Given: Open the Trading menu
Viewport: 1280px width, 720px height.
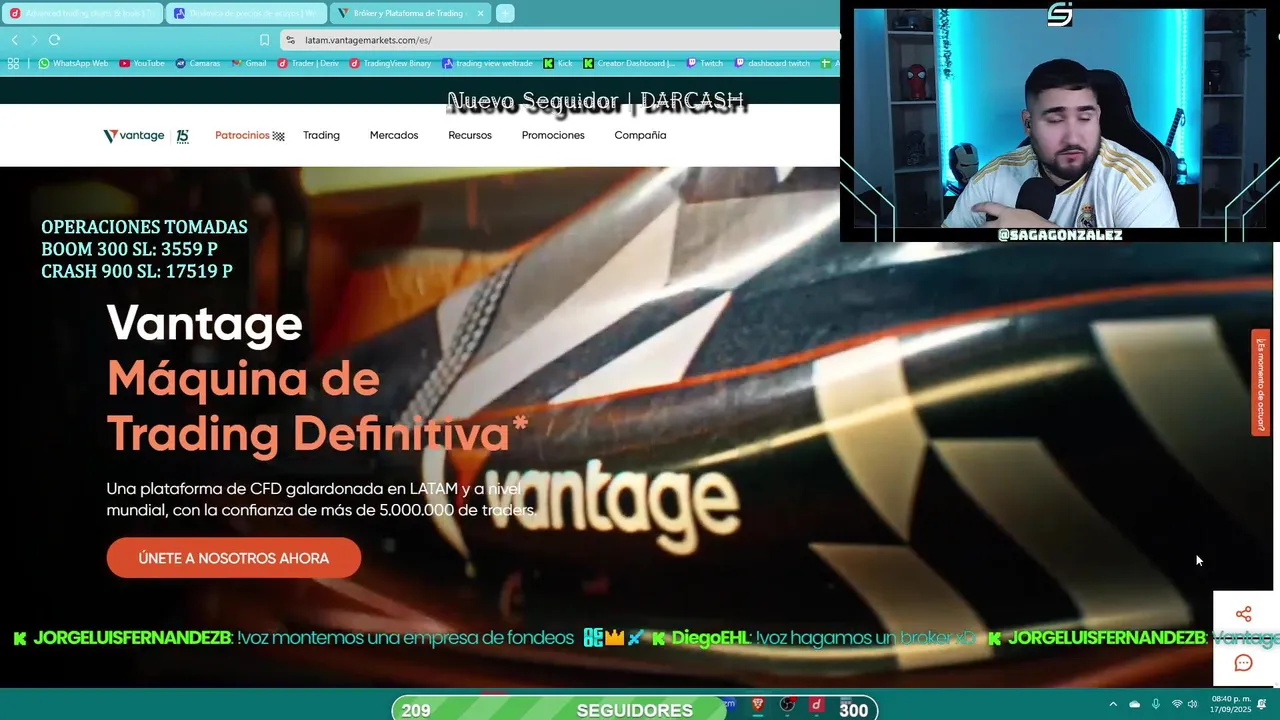Looking at the screenshot, I should pos(321,135).
